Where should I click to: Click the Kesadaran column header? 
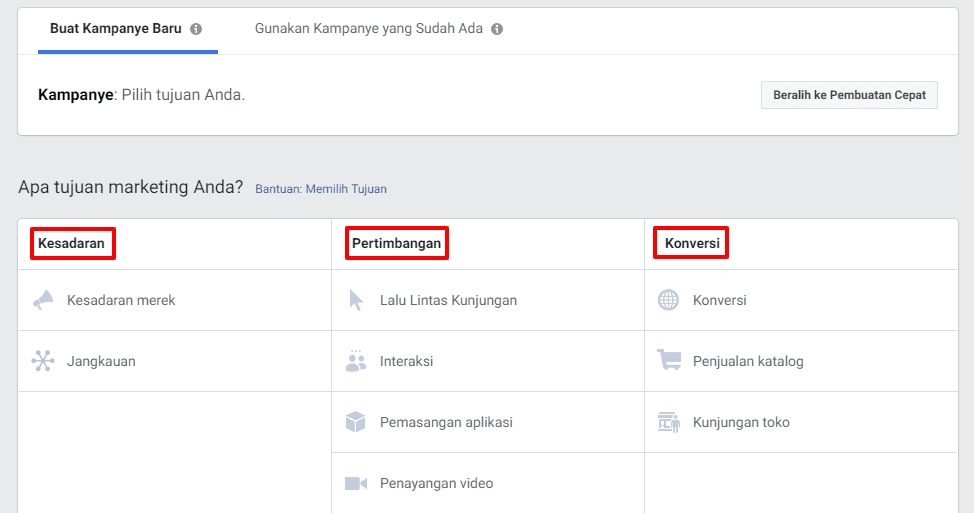click(71, 243)
